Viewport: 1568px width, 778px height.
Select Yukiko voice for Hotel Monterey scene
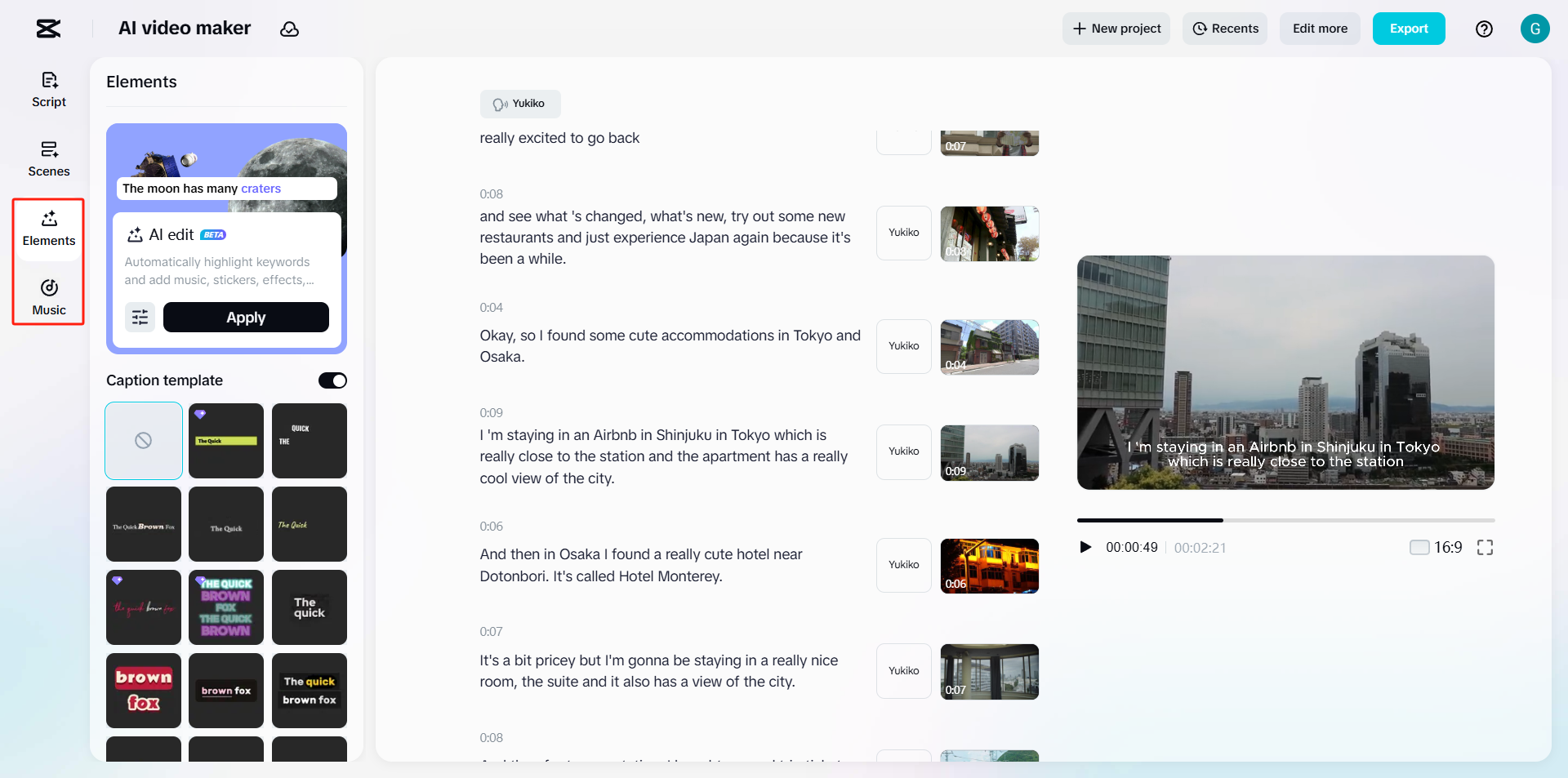[x=904, y=566]
